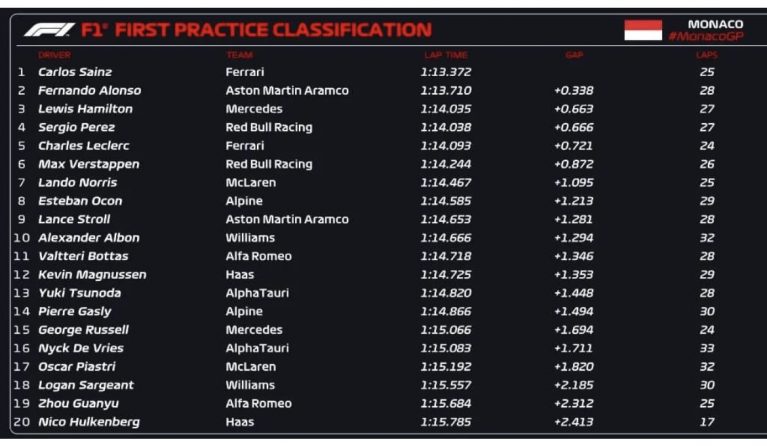Click the Monaco flag icon

tap(643, 30)
